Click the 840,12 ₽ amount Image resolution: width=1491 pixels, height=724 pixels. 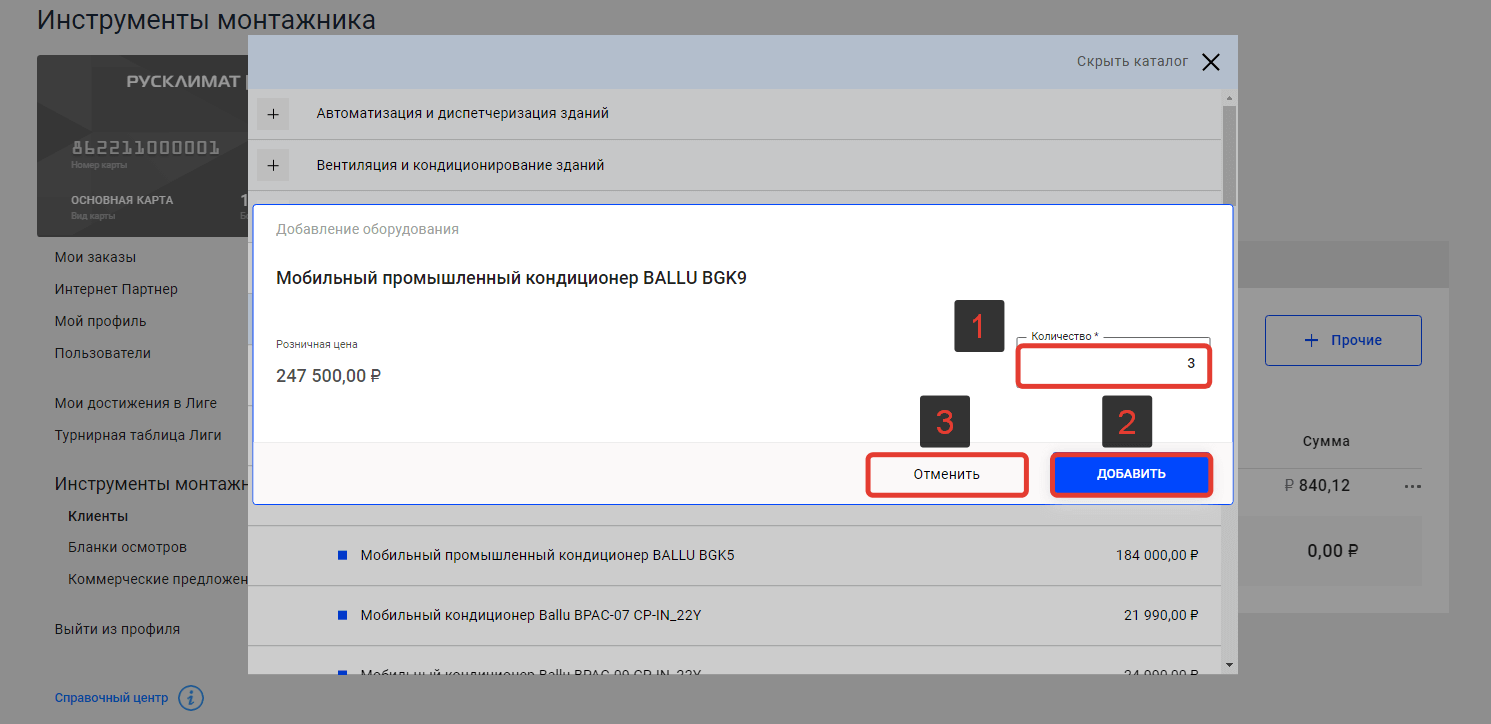coord(1318,486)
